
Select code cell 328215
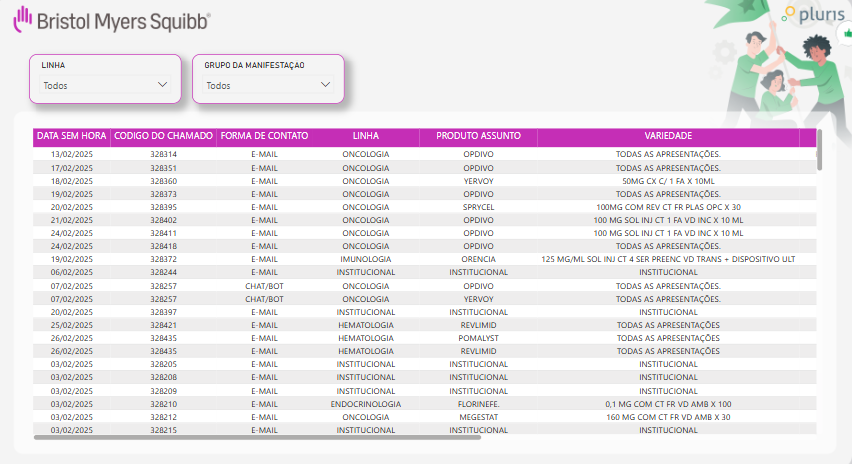coord(164,430)
